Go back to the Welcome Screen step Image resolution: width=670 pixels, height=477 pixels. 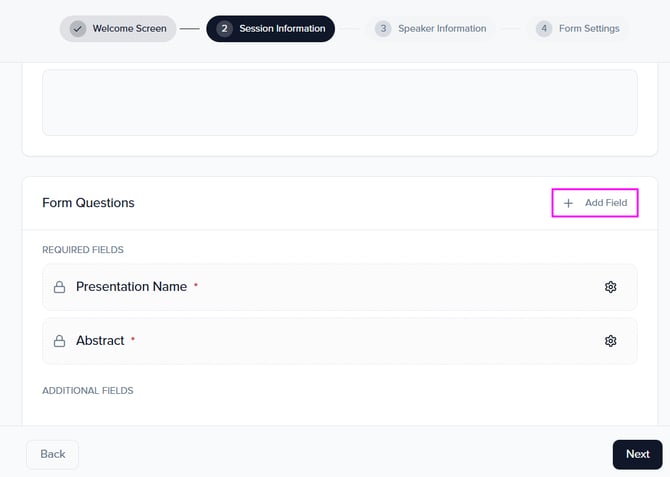coord(131,29)
